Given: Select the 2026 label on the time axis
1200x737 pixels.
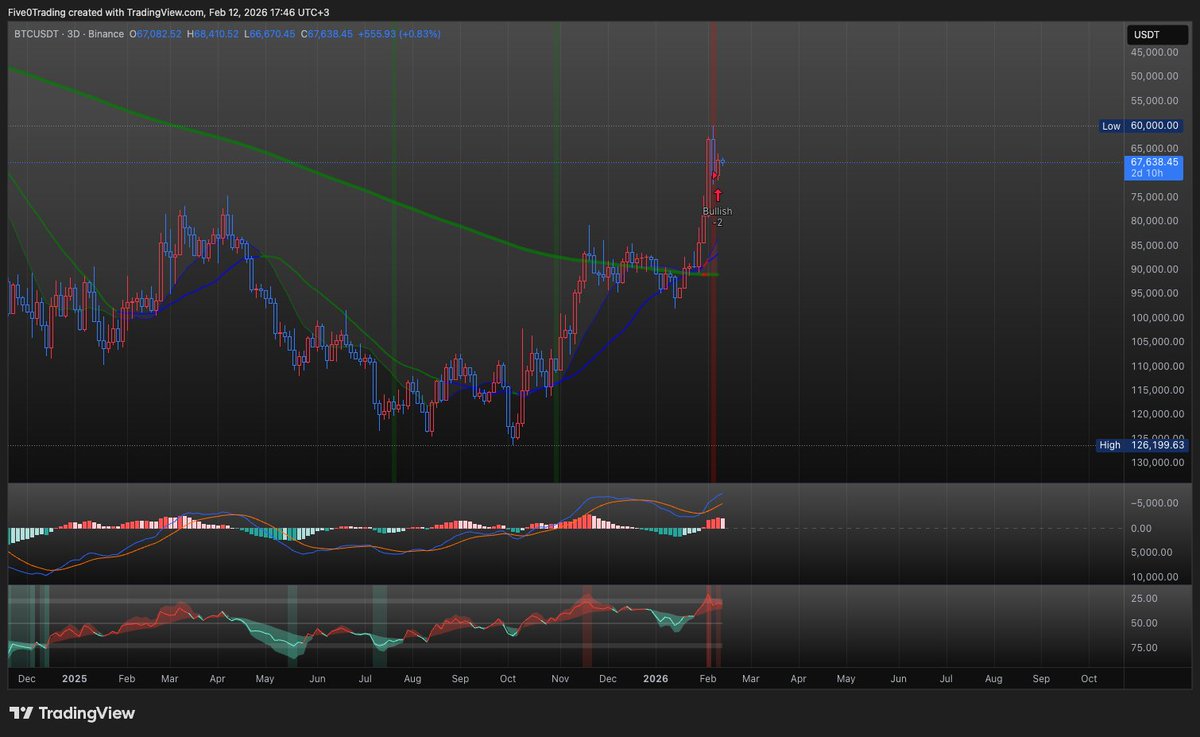Looking at the screenshot, I should pyautogui.click(x=656, y=678).
